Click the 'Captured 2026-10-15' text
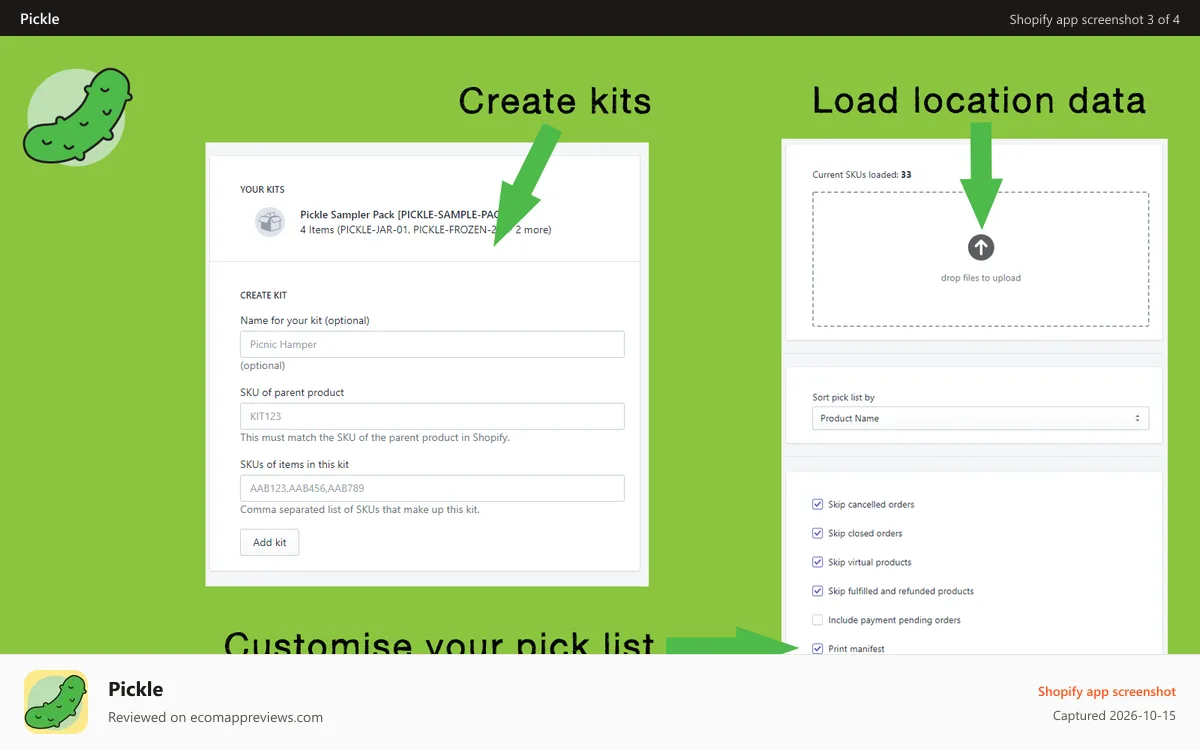The height and width of the screenshot is (750, 1200). click(1114, 716)
